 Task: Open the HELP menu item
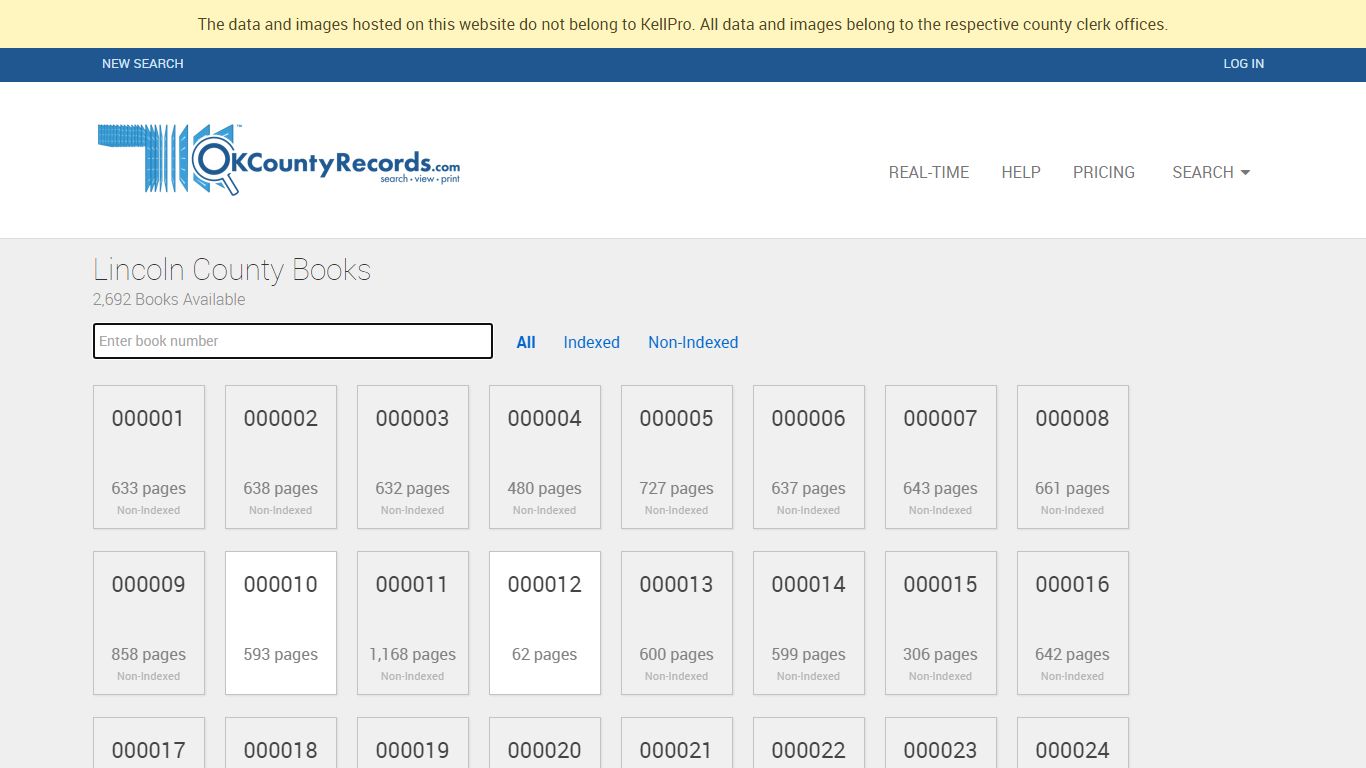pyautogui.click(x=1021, y=172)
